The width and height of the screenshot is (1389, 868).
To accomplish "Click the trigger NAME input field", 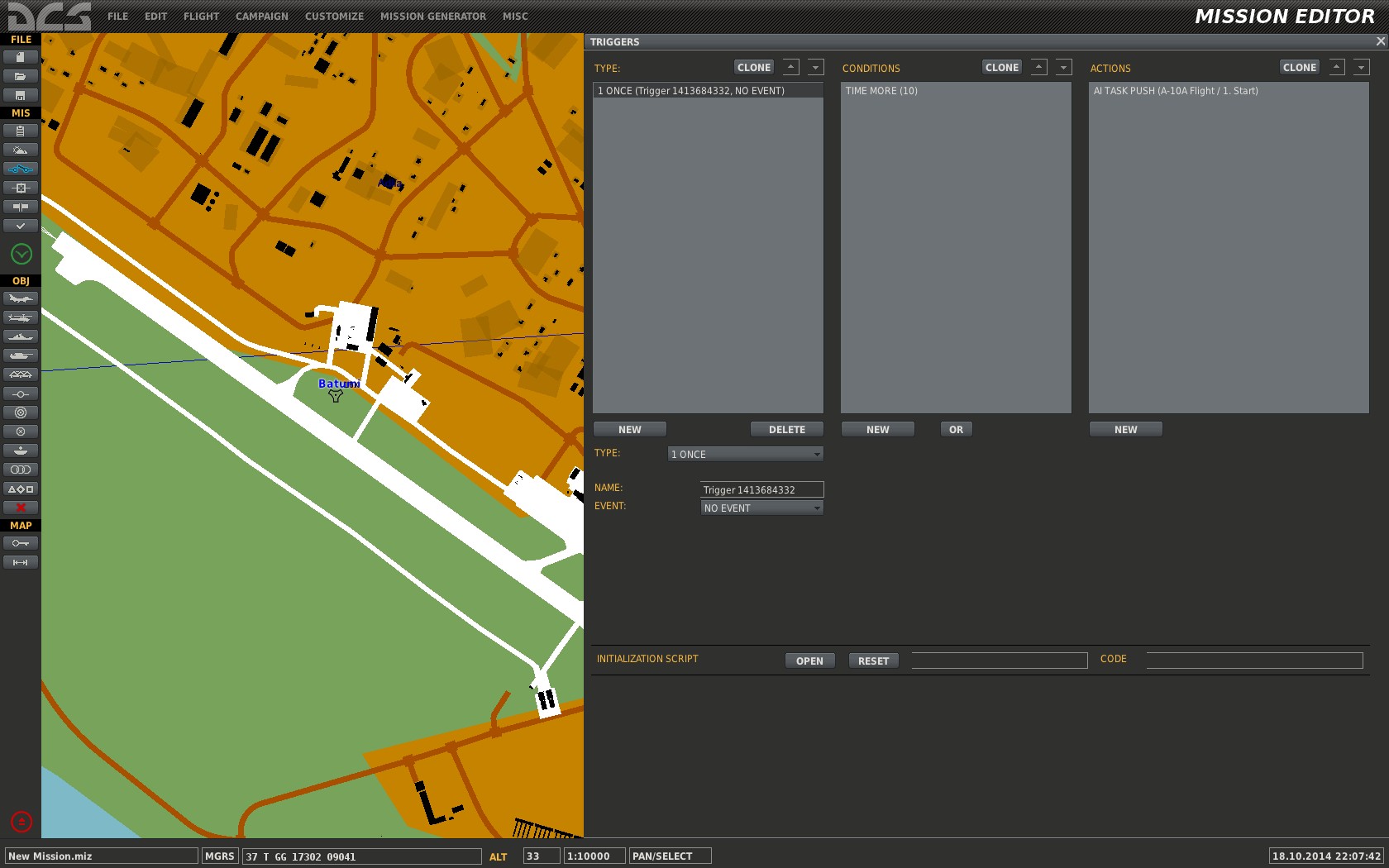I will pyautogui.click(x=761, y=489).
